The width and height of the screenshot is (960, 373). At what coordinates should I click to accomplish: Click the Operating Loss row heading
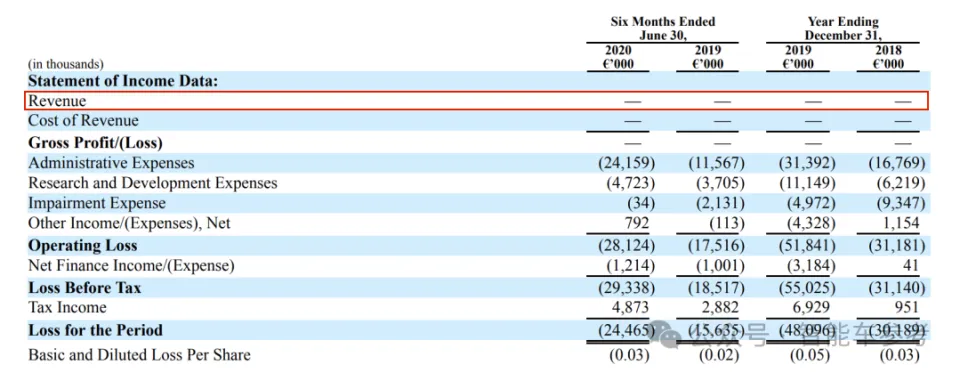click(x=83, y=246)
